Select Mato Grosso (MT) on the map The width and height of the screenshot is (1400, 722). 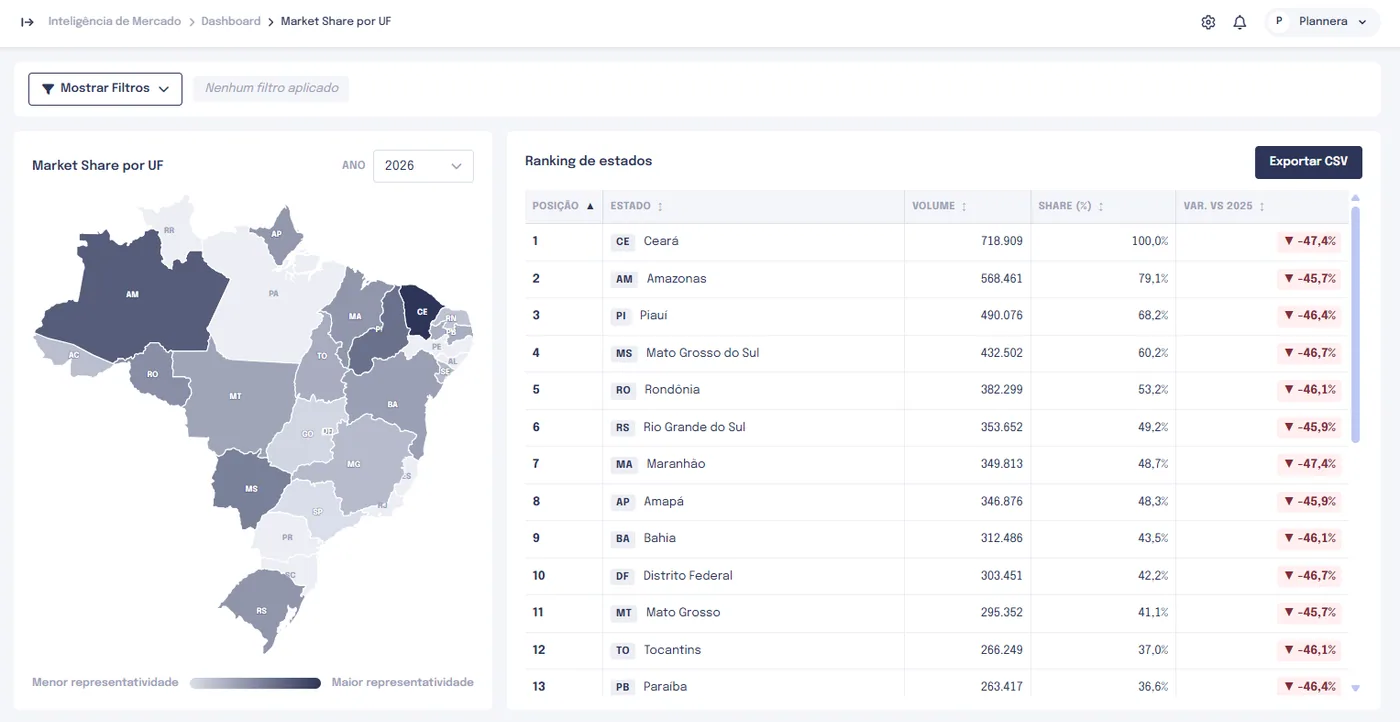(236, 396)
